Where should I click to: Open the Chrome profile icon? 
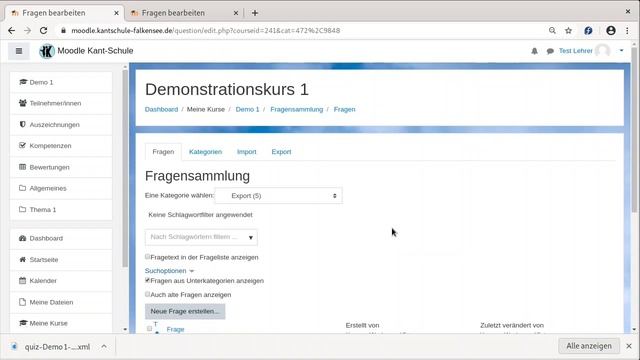(x=611, y=31)
